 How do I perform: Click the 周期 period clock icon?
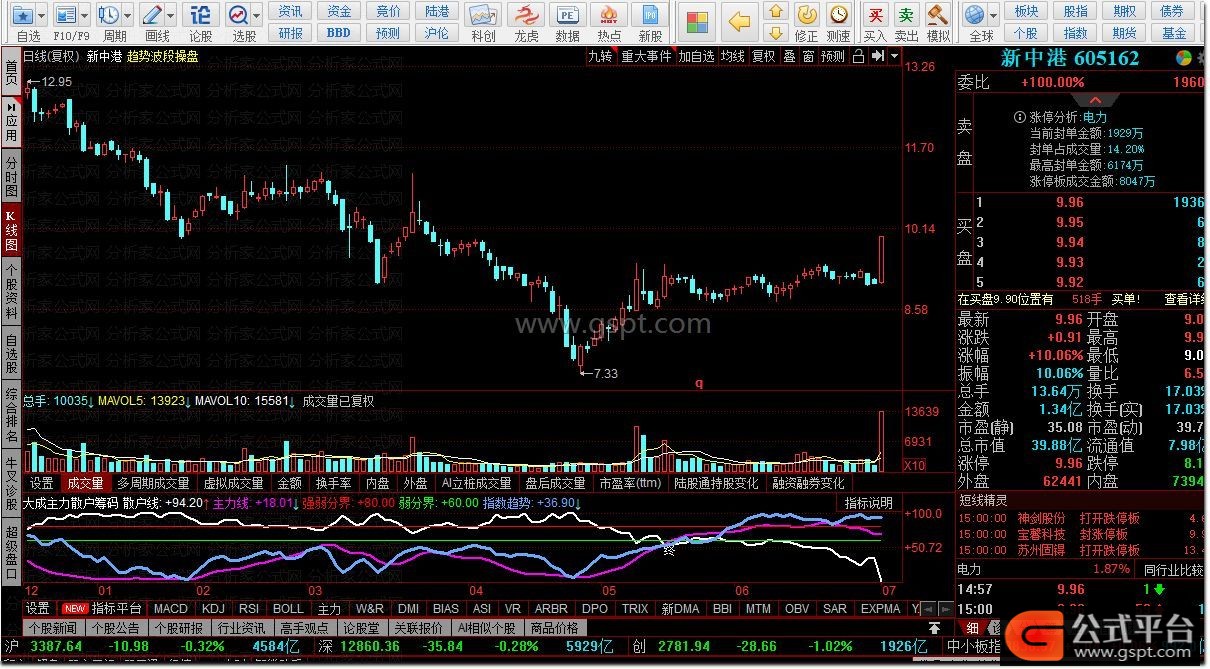109,15
